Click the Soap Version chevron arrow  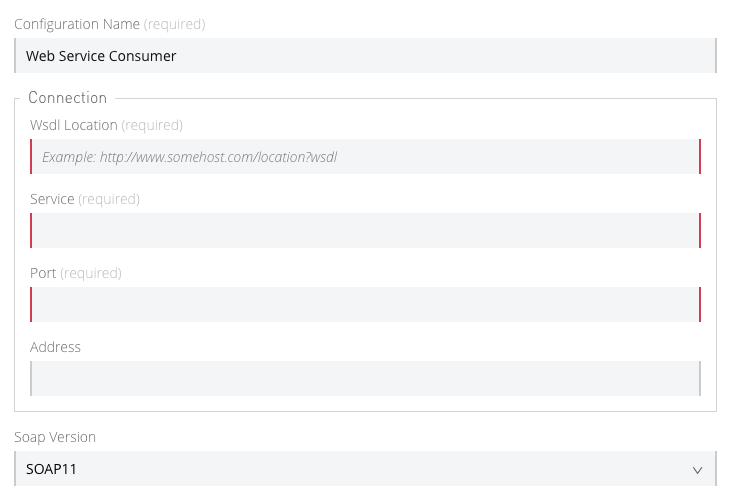click(x=697, y=469)
